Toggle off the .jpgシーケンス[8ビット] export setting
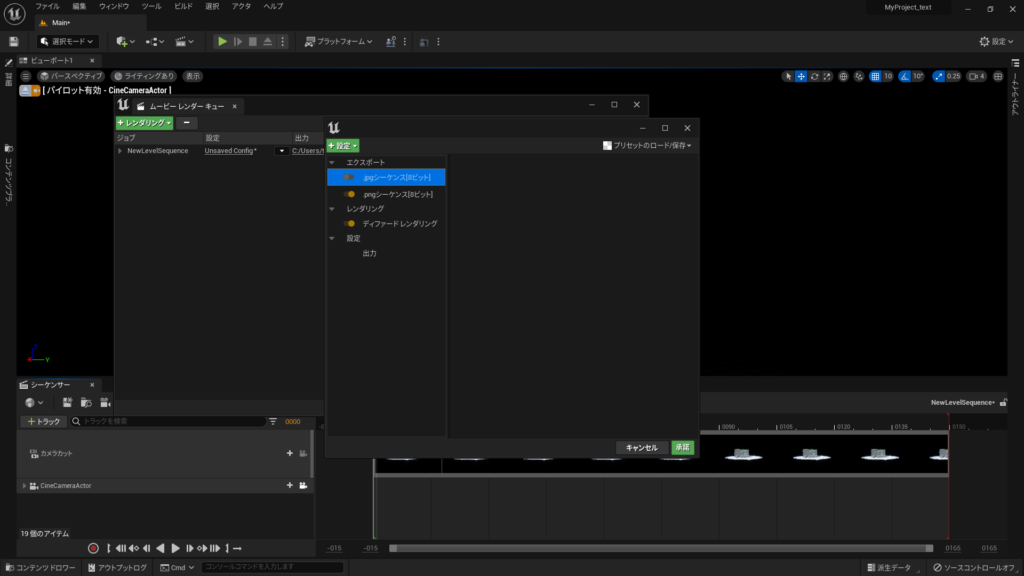Image resolution: width=1024 pixels, height=576 pixels. coord(349,177)
